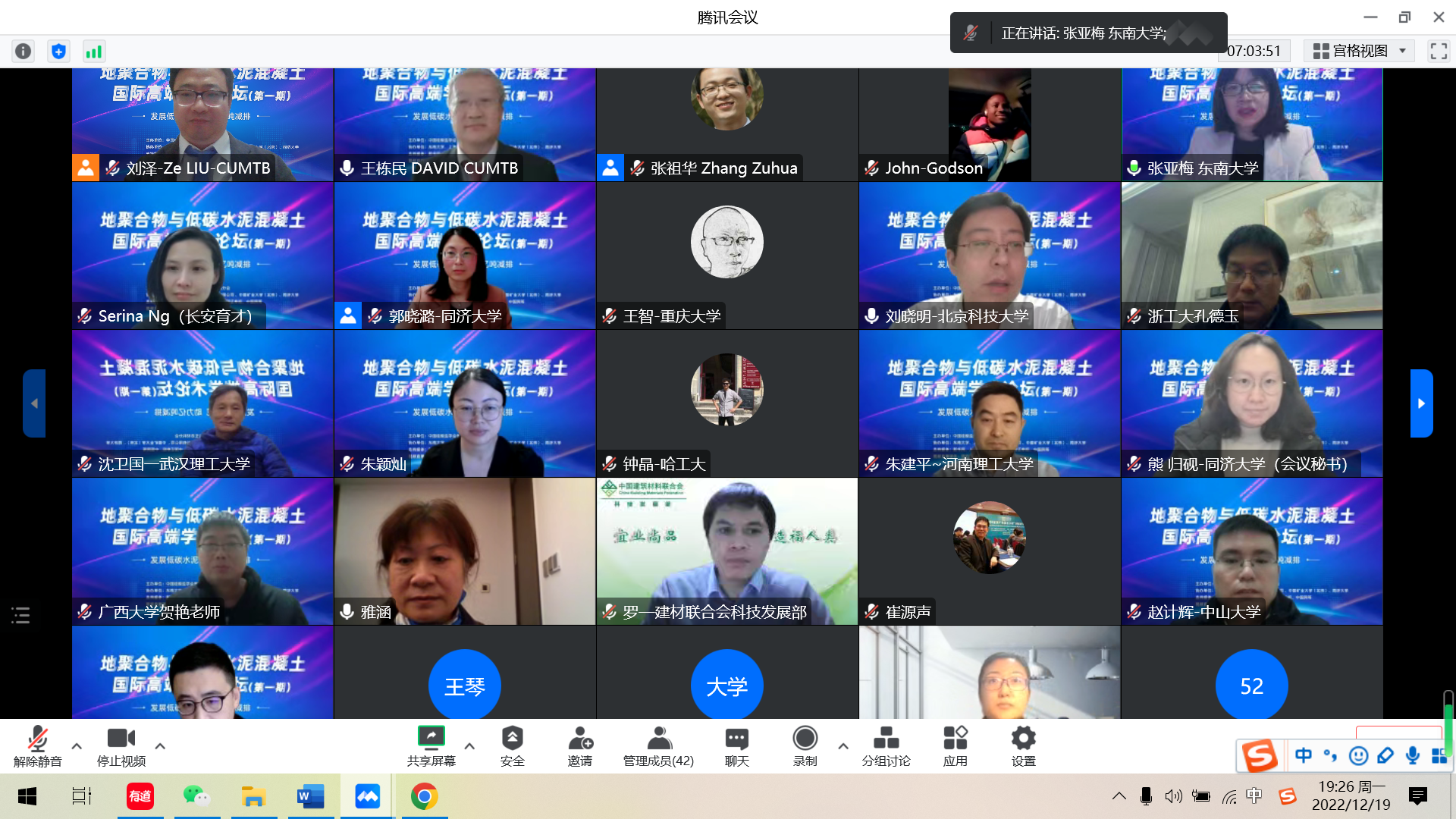Viewport: 1456px width, 819px height.
Task: Check the green network signal icon
Action: [93, 51]
